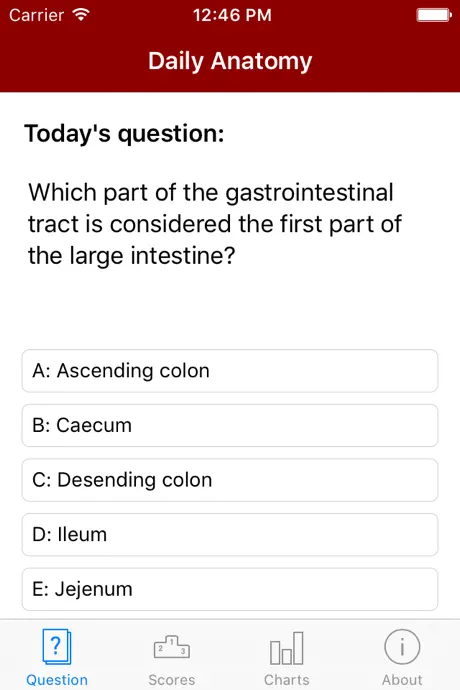
Task: Tap the Question tab label
Action: click(57, 679)
